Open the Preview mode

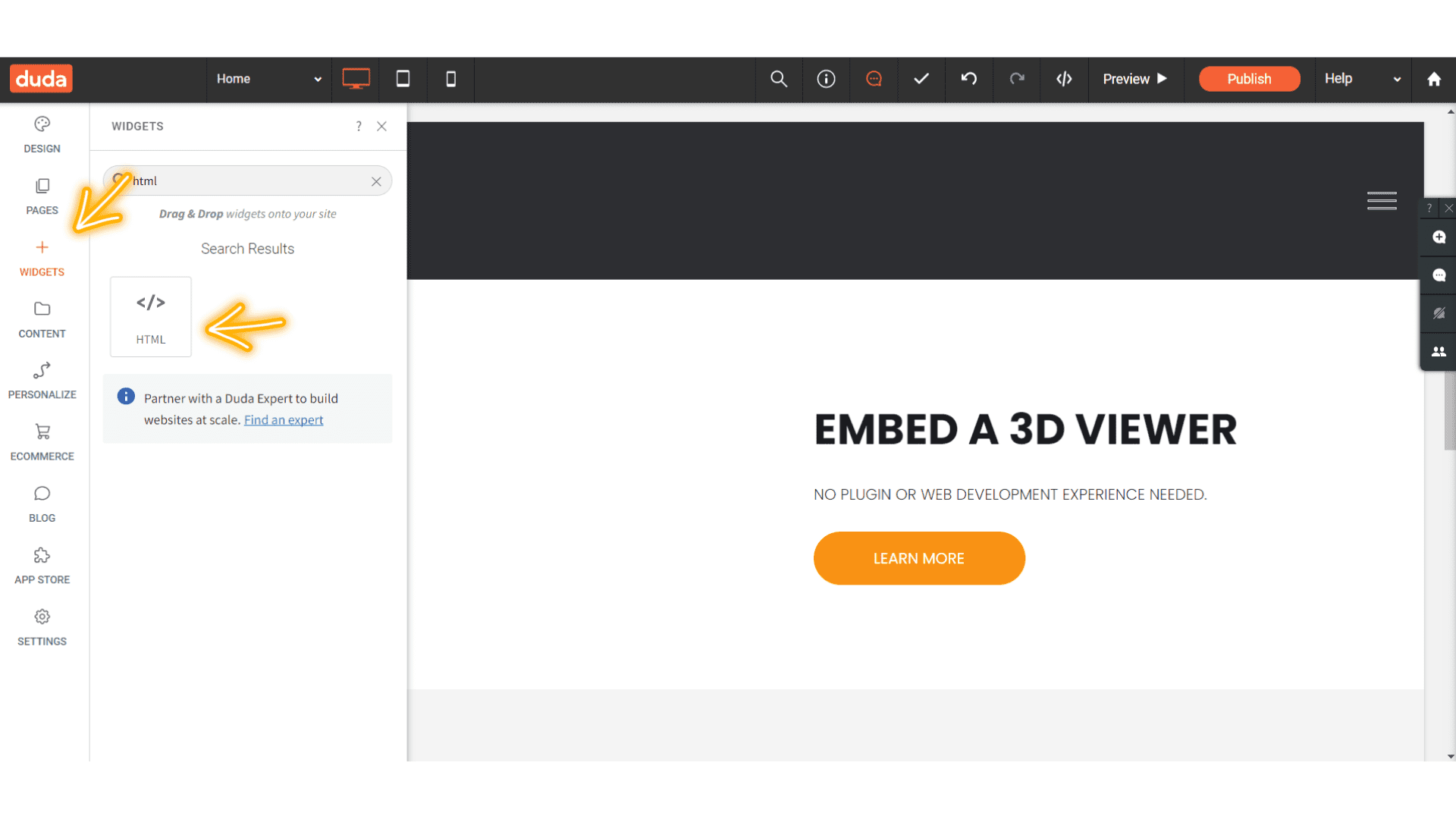click(1134, 79)
